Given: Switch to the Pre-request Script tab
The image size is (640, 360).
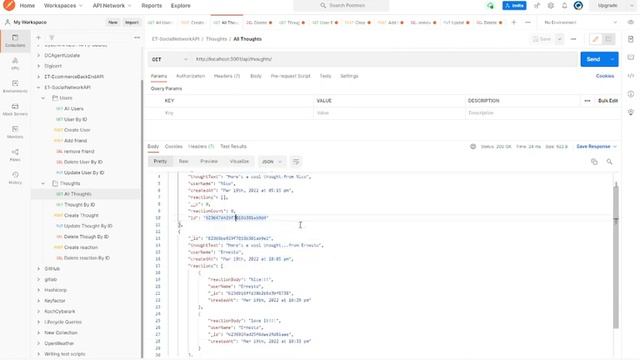Looking at the screenshot, I should point(291,76).
